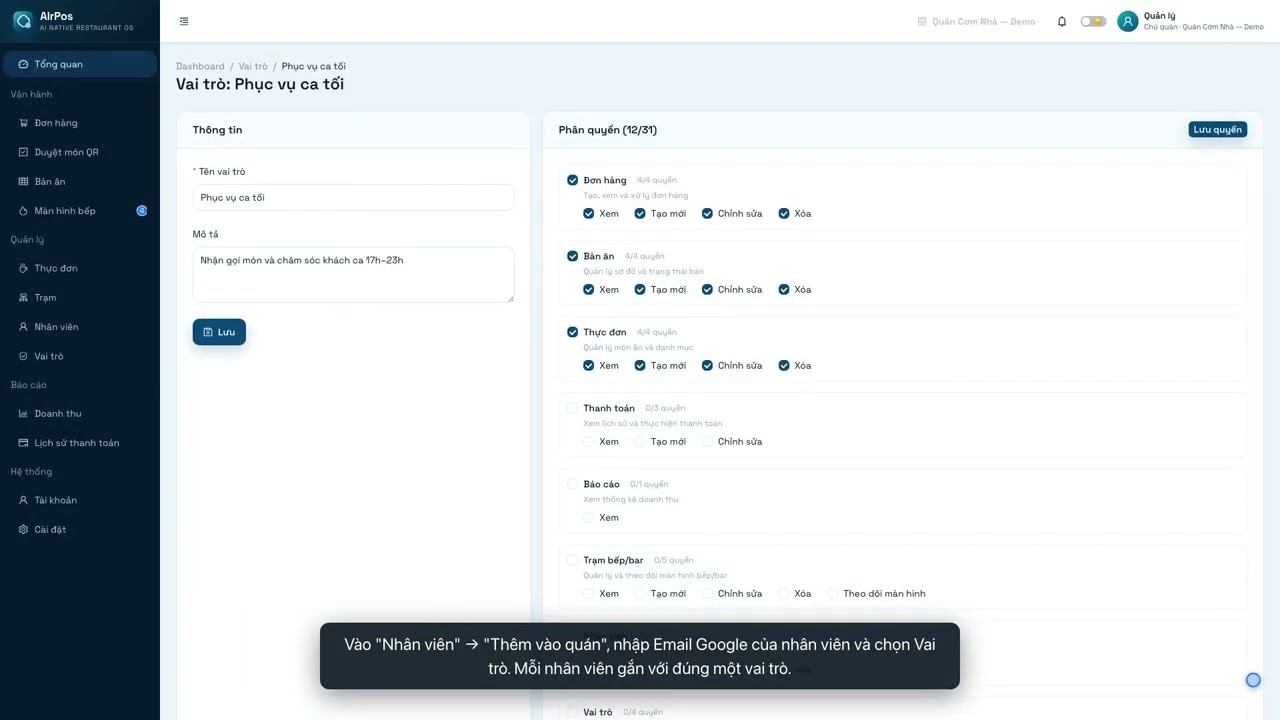The height and width of the screenshot is (720, 1280).
Task: Click the "Thông tin" panel heading
Action: tap(217, 130)
